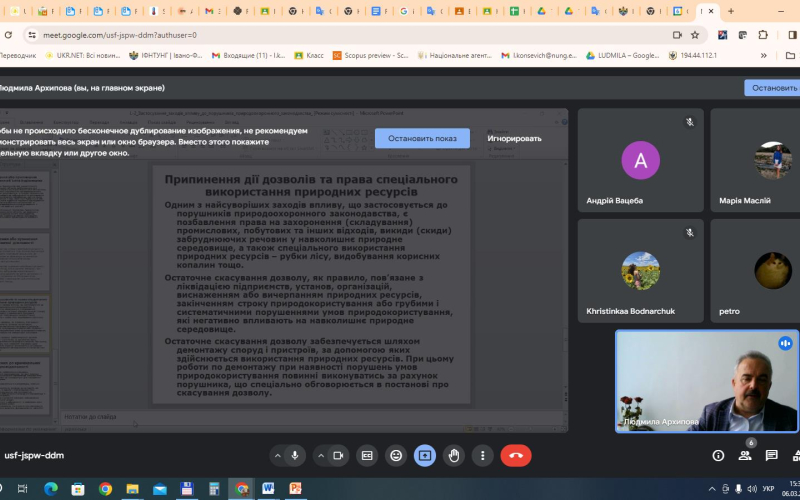Open the Mail app from the taskbar
800x500 pixels.
[160, 489]
